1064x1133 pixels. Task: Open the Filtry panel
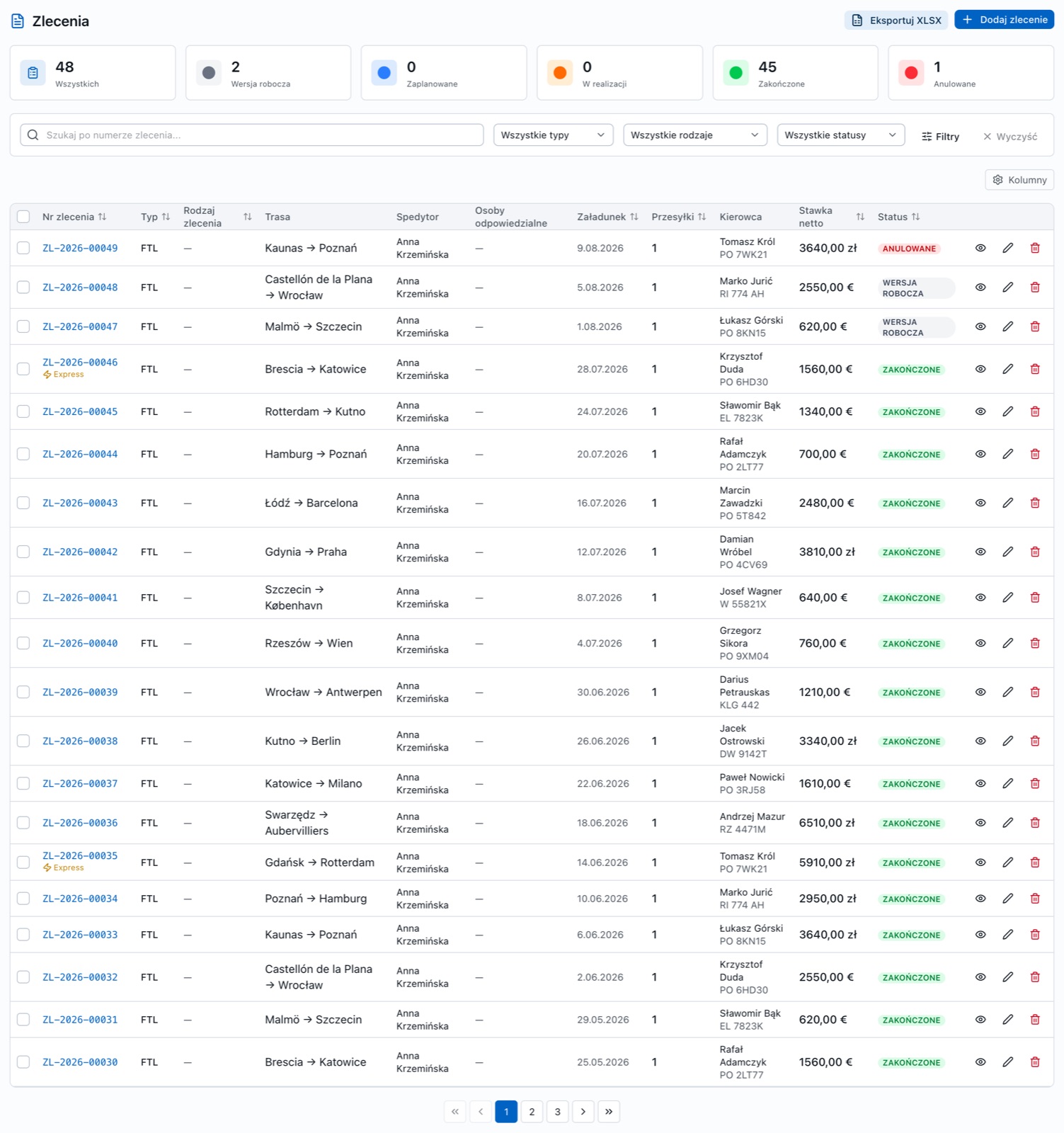pyautogui.click(x=940, y=136)
